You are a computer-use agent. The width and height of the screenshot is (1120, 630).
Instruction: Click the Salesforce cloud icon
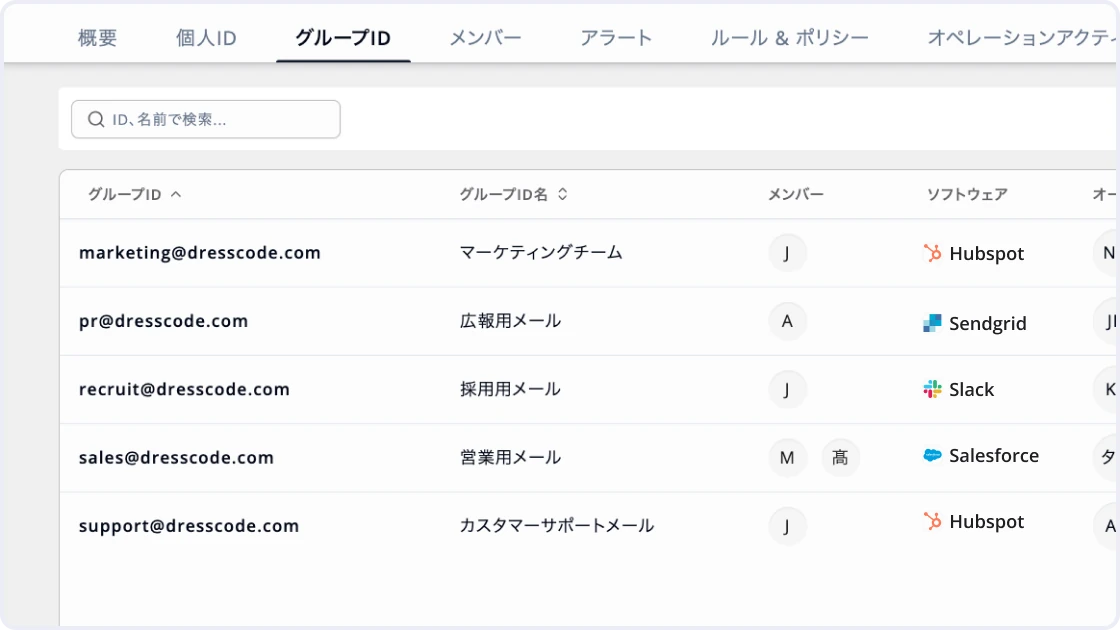coord(932,455)
